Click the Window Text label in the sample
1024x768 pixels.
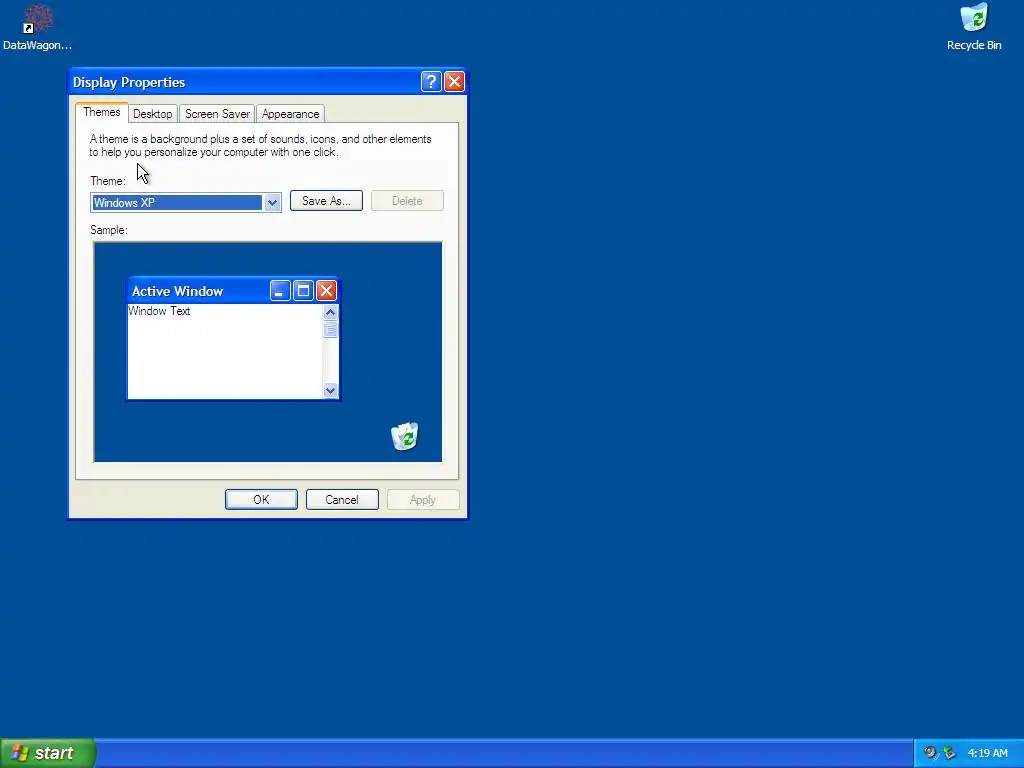[159, 311]
